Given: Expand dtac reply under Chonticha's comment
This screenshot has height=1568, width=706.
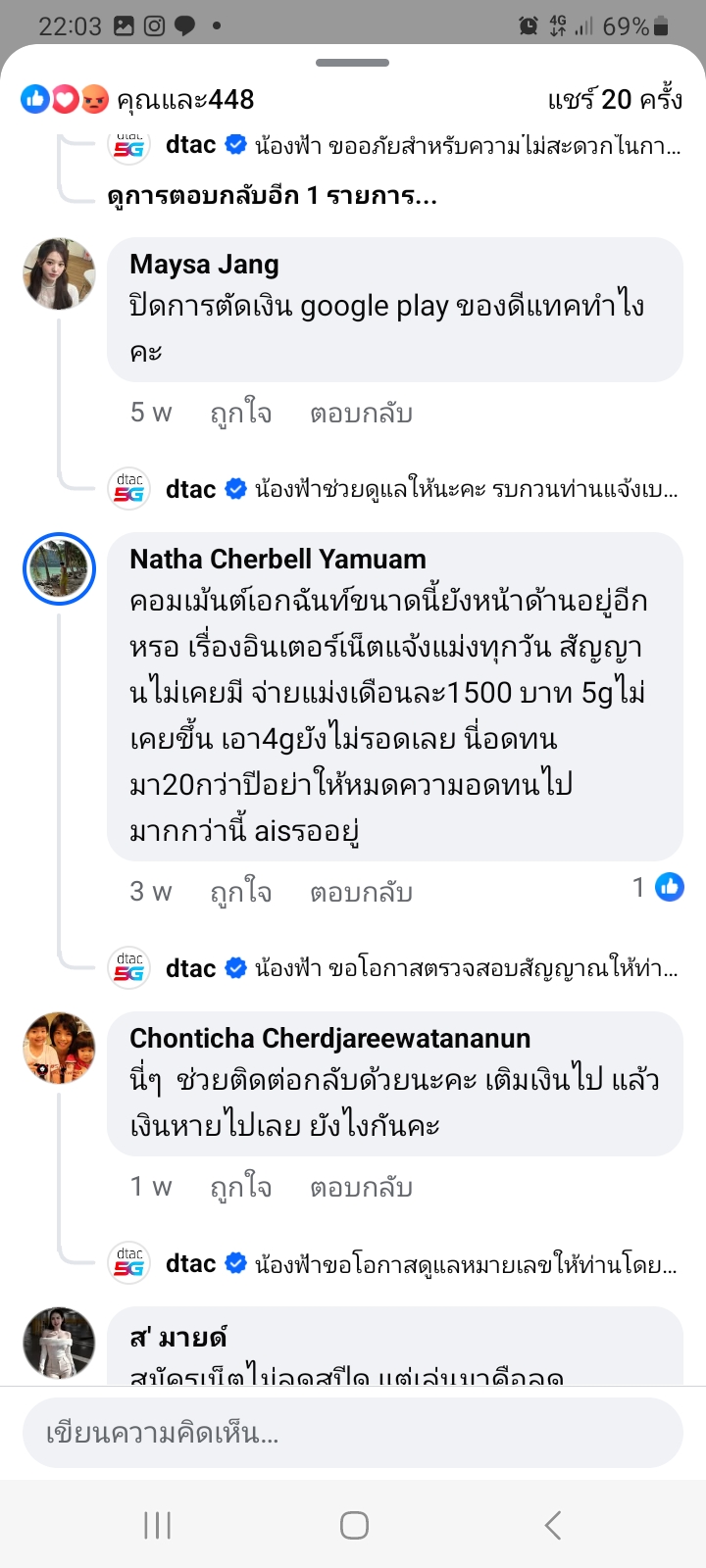Looking at the screenshot, I should pos(466,1264).
